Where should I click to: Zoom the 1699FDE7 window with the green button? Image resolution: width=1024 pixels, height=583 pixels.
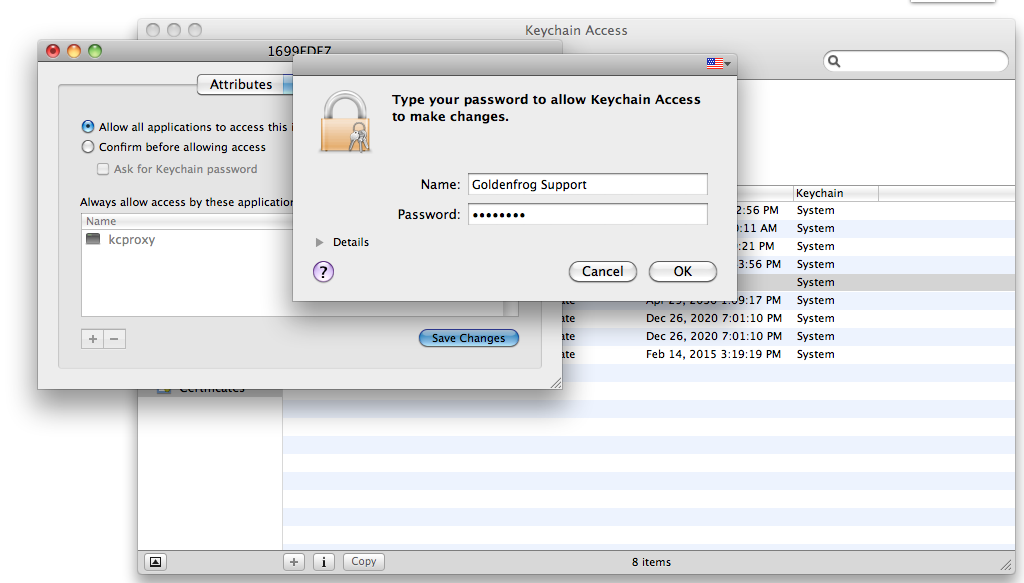tap(95, 51)
